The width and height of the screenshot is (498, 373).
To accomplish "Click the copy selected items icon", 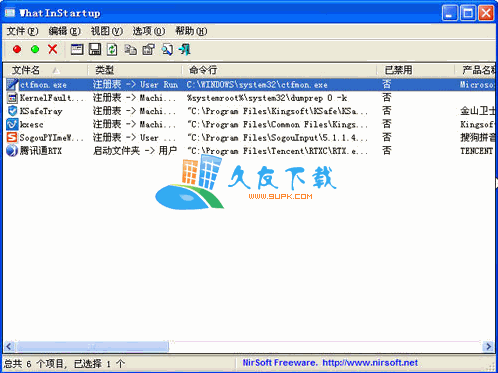I will 130,49.
